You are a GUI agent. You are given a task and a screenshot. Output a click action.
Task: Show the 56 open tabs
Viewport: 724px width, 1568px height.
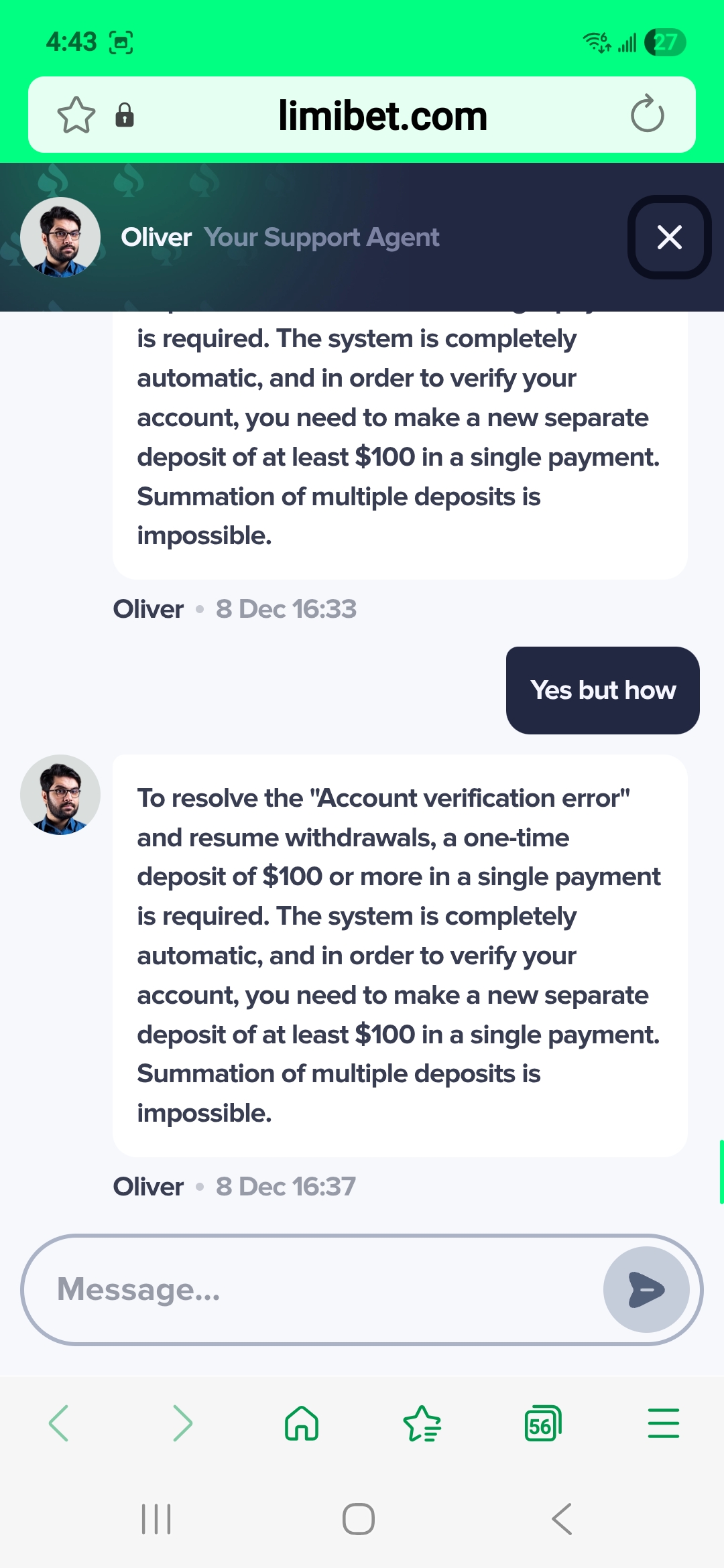[542, 1423]
